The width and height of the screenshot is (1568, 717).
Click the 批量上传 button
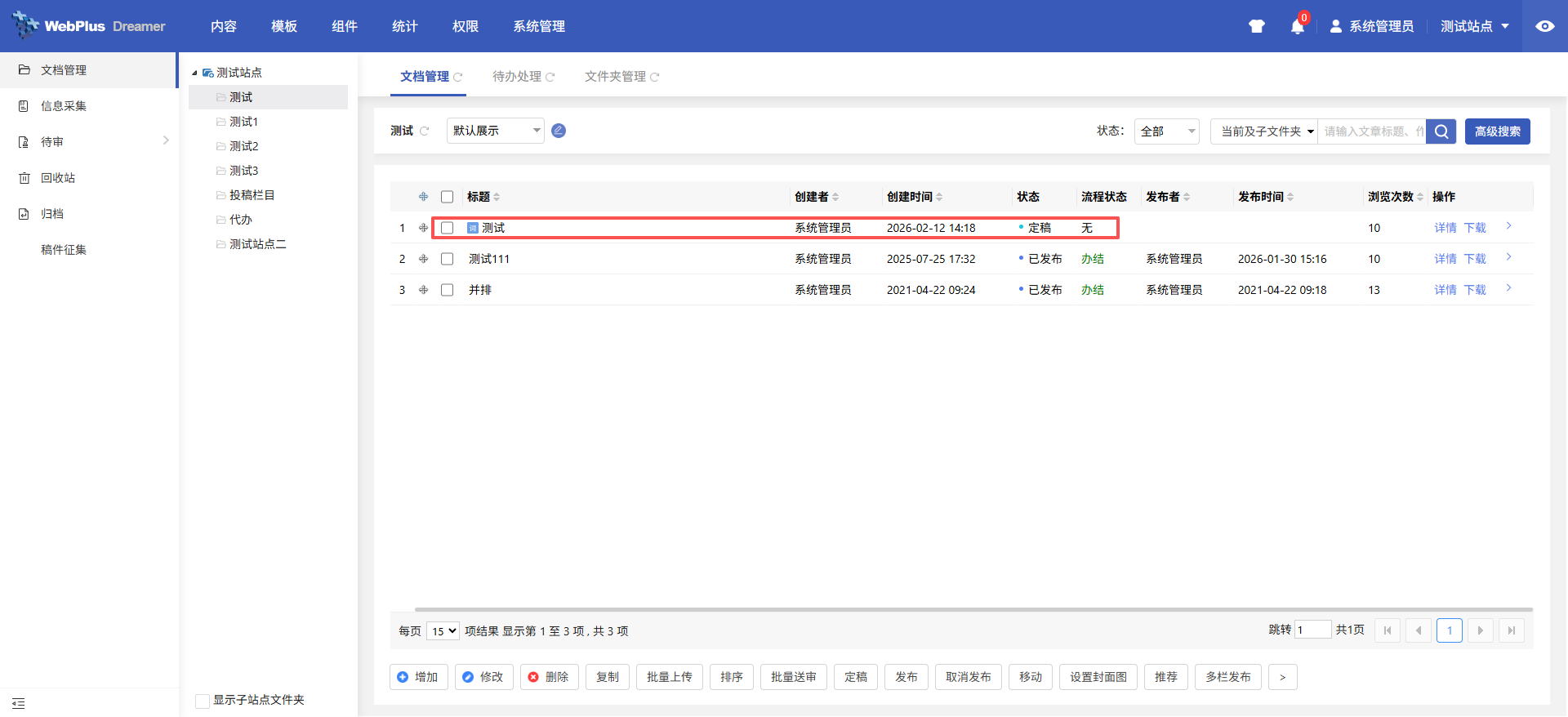(x=669, y=677)
